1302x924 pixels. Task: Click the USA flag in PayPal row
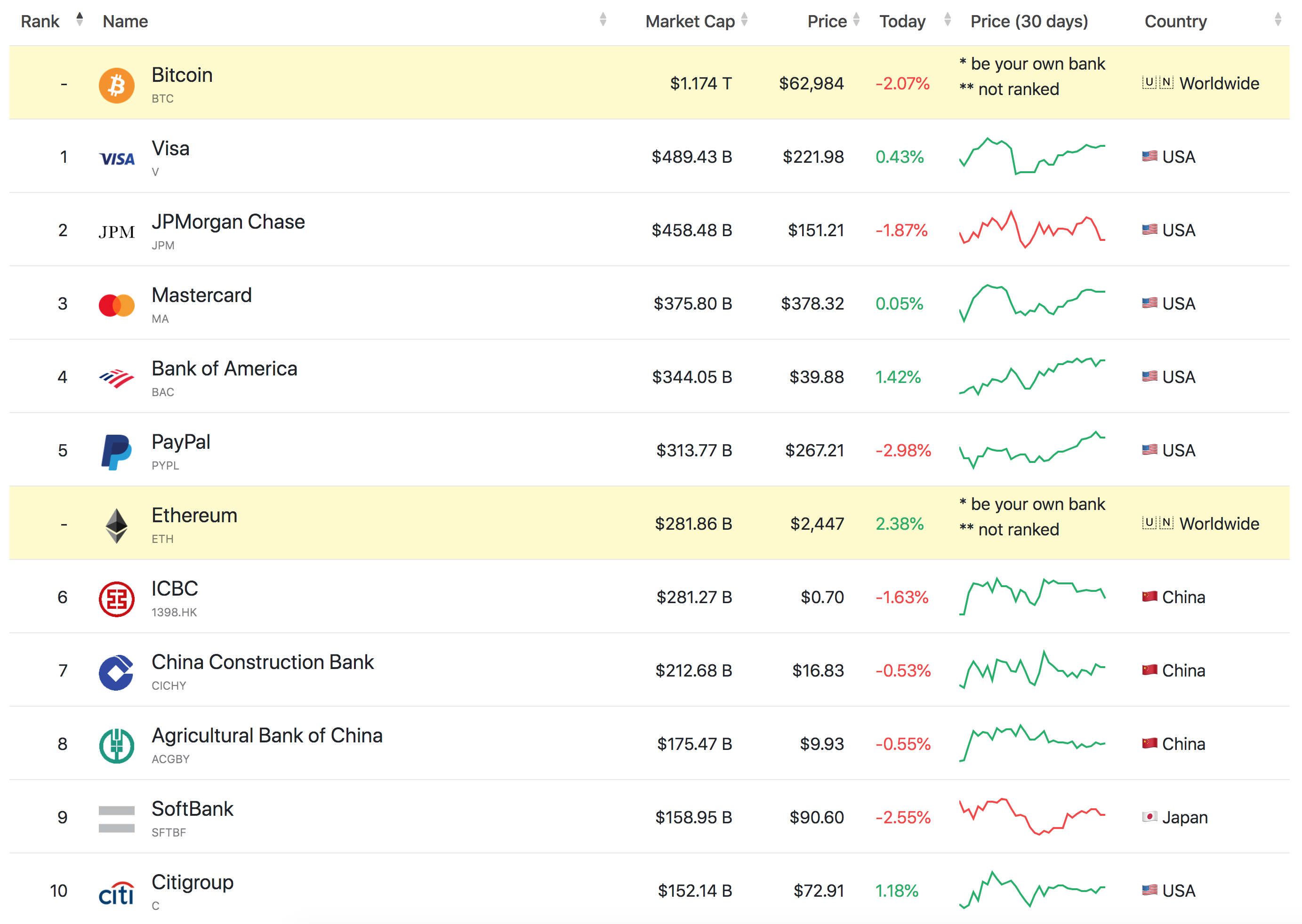click(x=1149, y=450)
